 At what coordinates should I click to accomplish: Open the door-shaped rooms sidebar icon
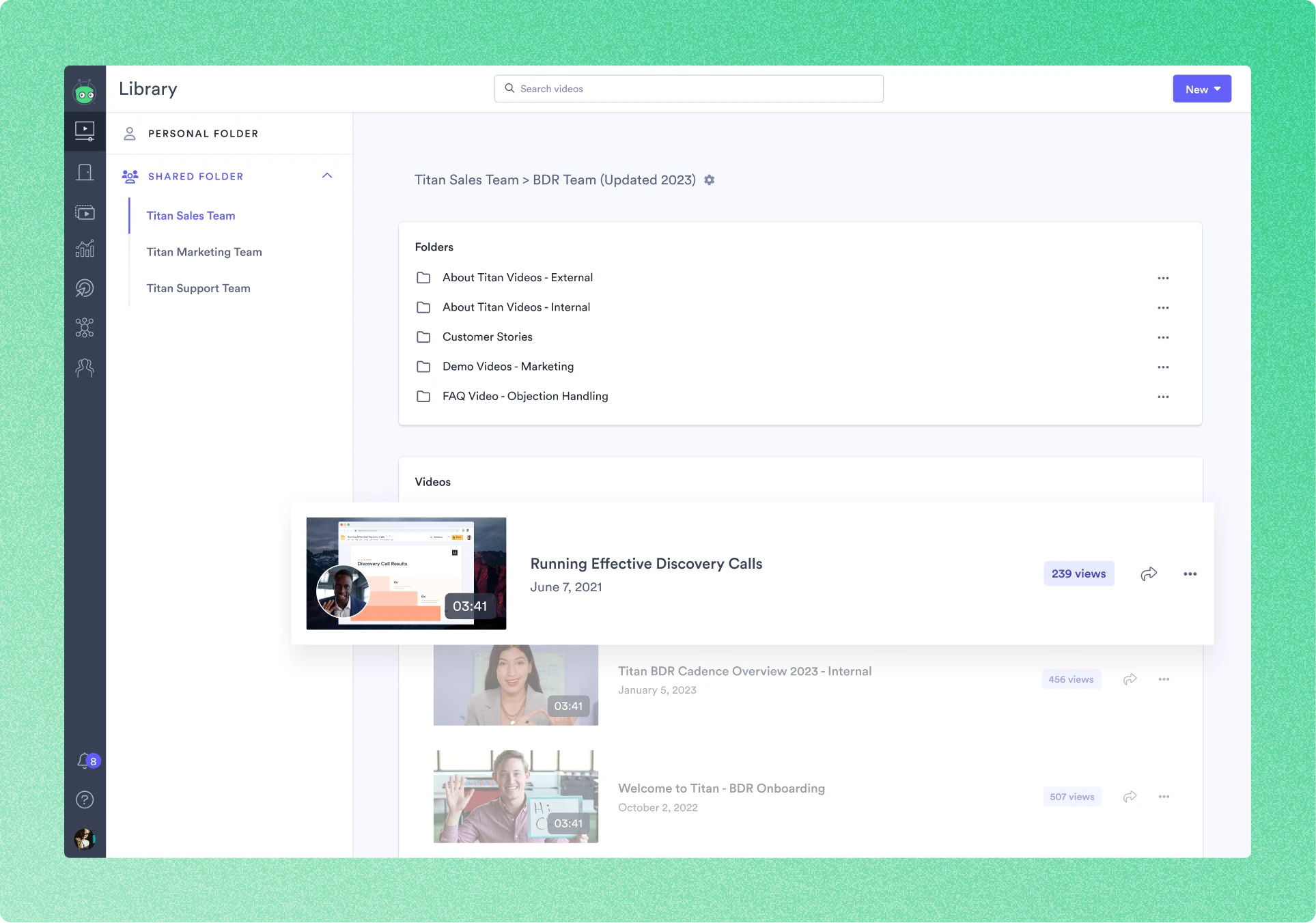(x=85, y=172)
